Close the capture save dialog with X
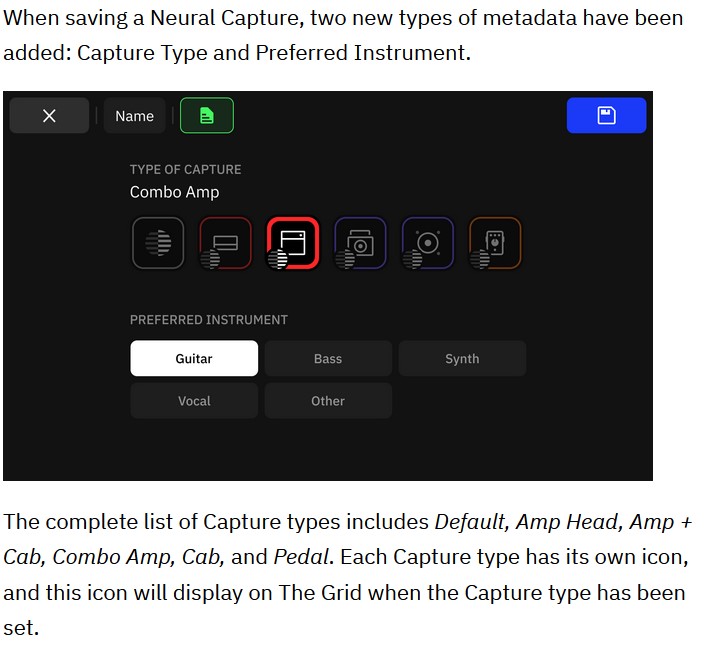 tap(49, 115)
